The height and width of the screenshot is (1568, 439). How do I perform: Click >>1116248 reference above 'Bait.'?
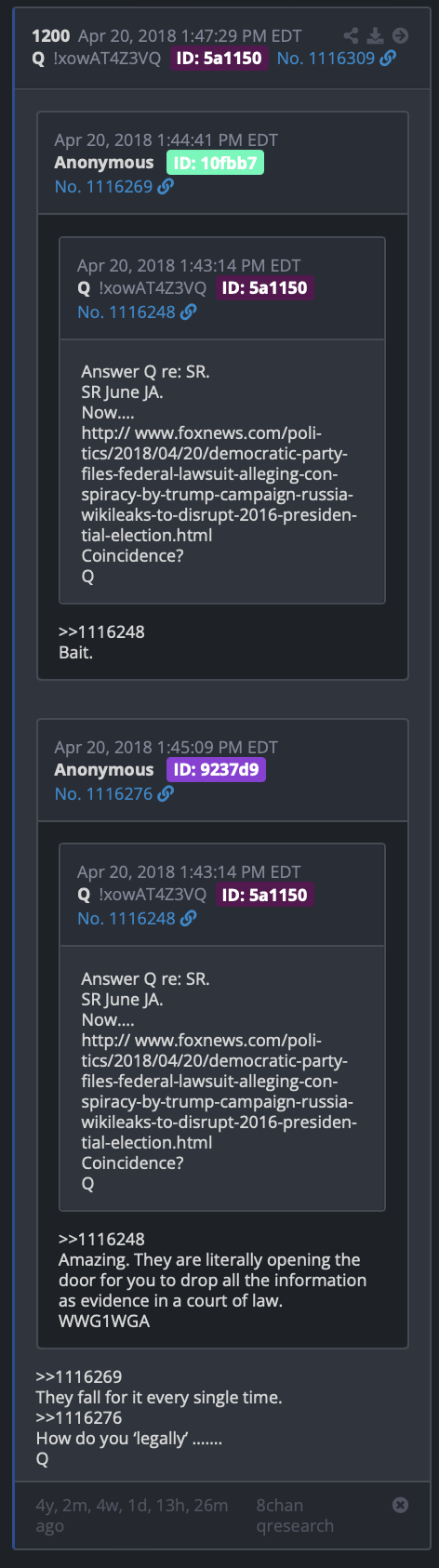tap(101, 631)
